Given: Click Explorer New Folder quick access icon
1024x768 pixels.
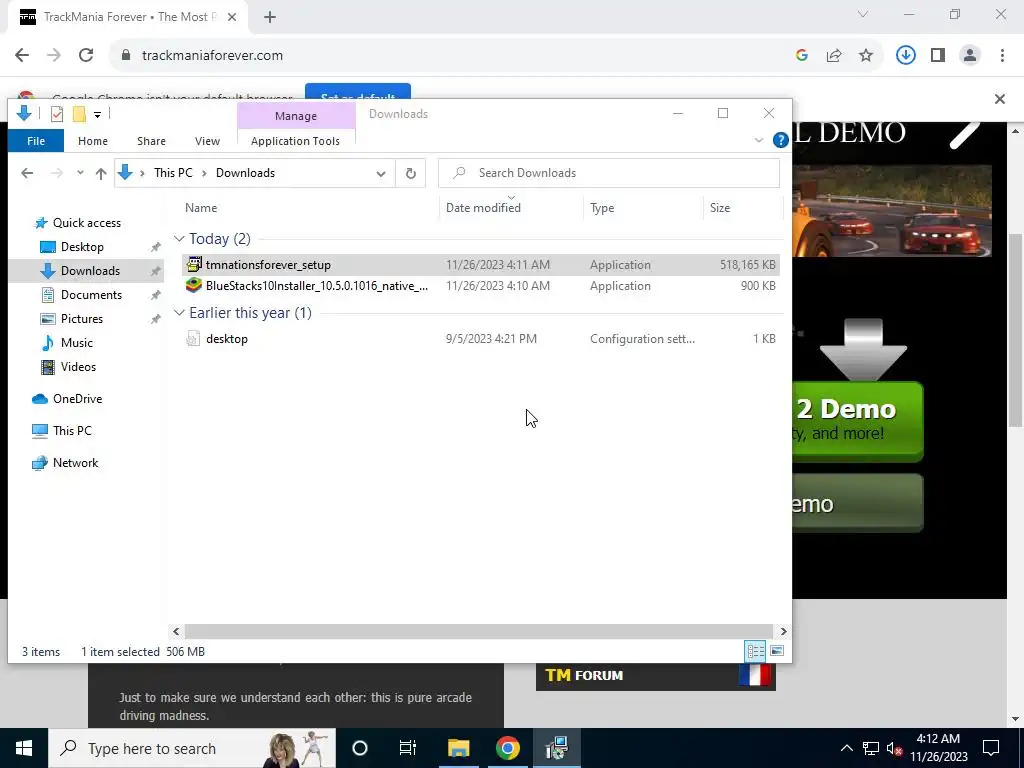Looking at the screenshot, I should (79, 114).
